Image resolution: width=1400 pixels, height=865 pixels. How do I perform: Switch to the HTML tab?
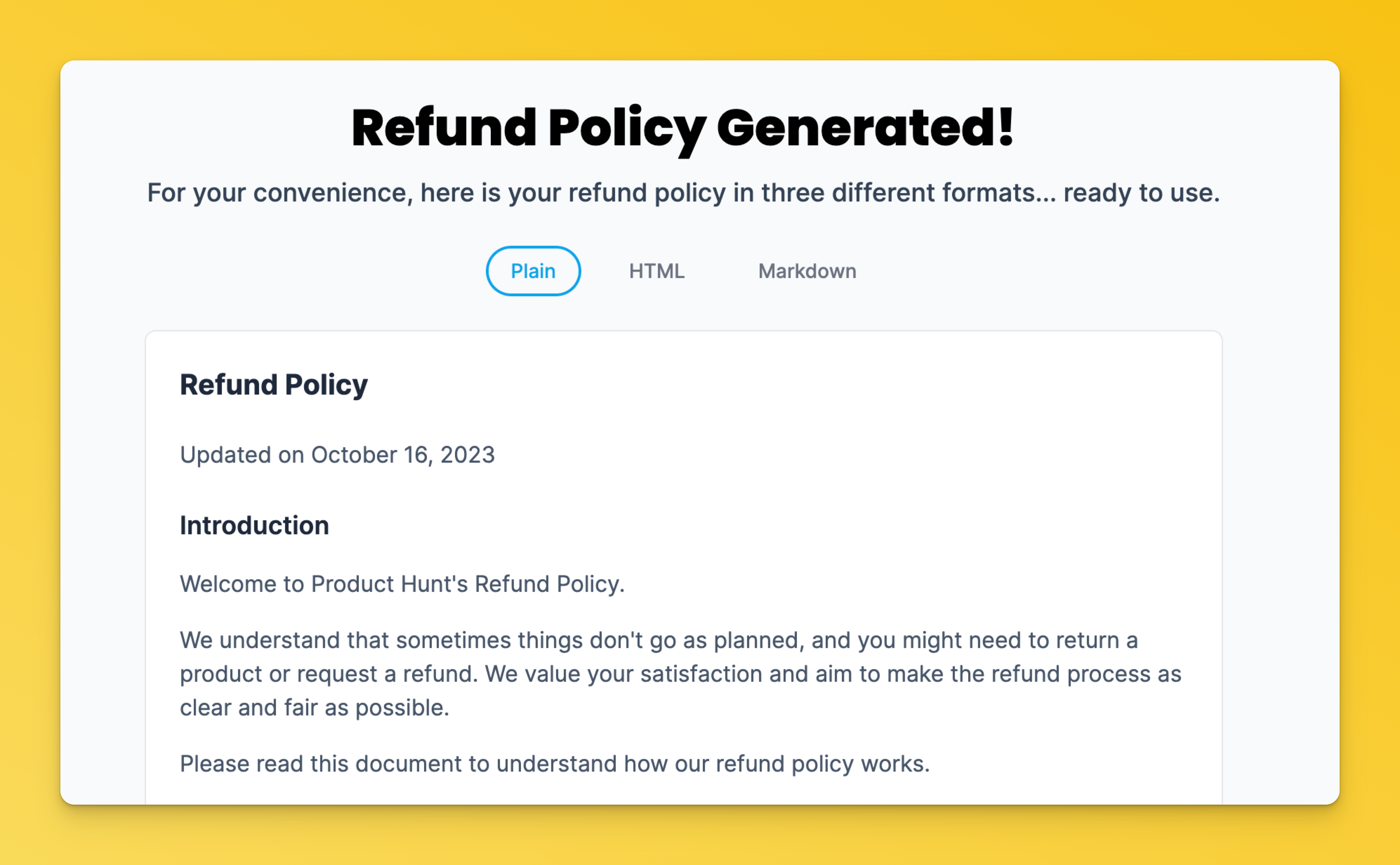[x=656, y=271]
